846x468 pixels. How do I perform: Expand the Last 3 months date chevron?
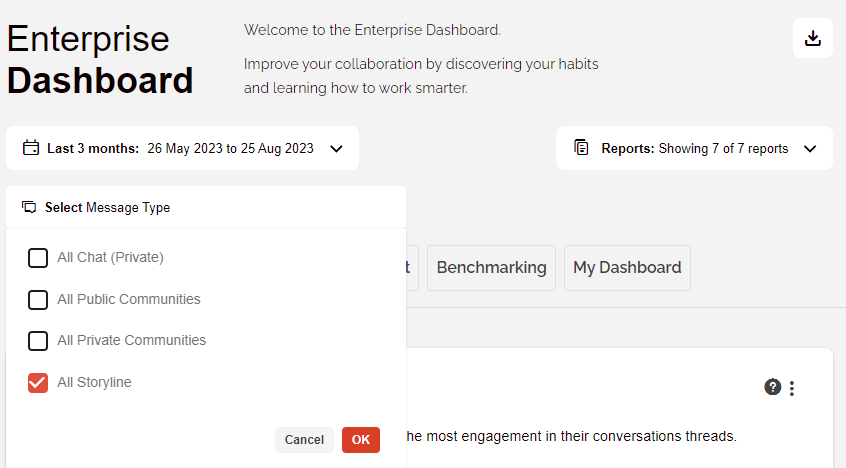tap(336, 148)
